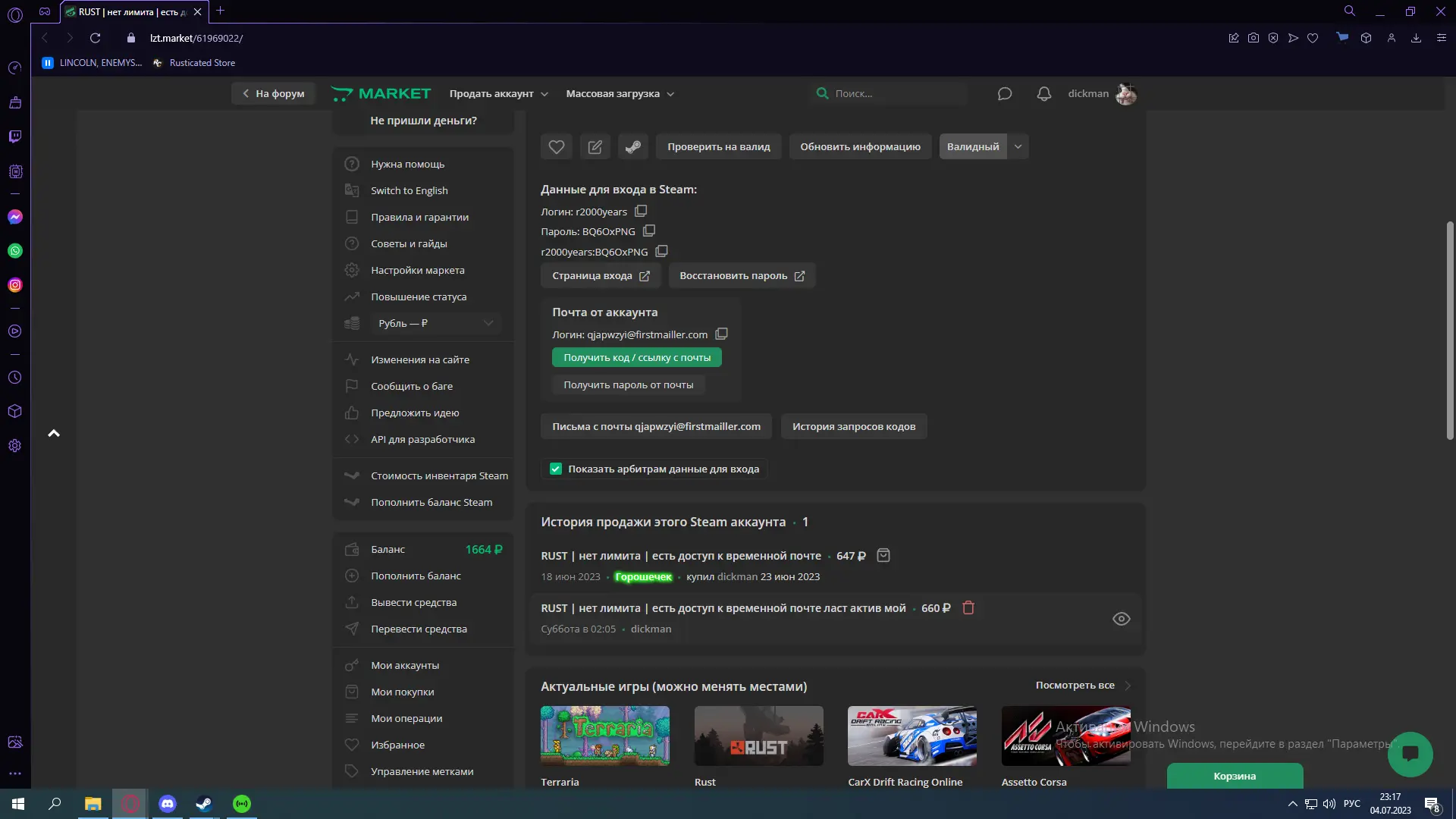This screenshot has width=1456, height=819.
Task: Click Обновить информацию button
Action: [860, 147]
